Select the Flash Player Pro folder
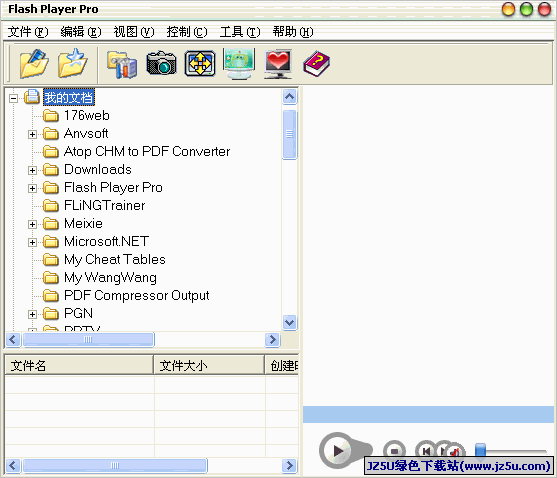The image size is (557, 478). [113, 188]
